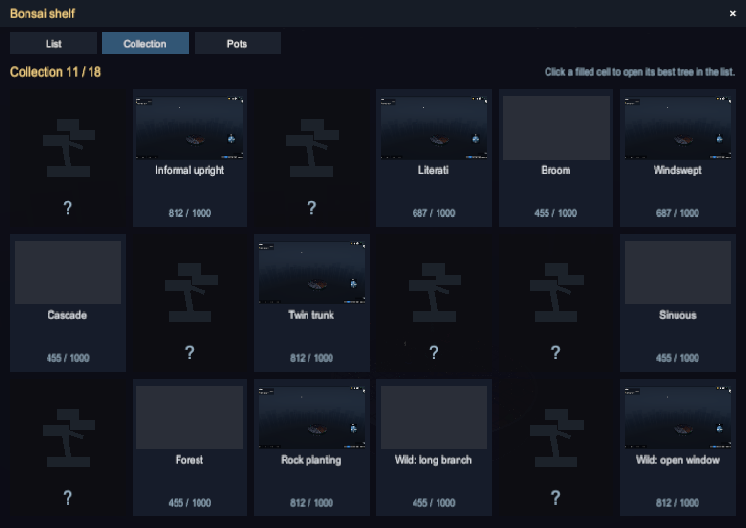Image resolution: width=746 pixels, height=528 pixels.
Task: Close the Bonsai shelf window
Action: (x=733, y=13)
